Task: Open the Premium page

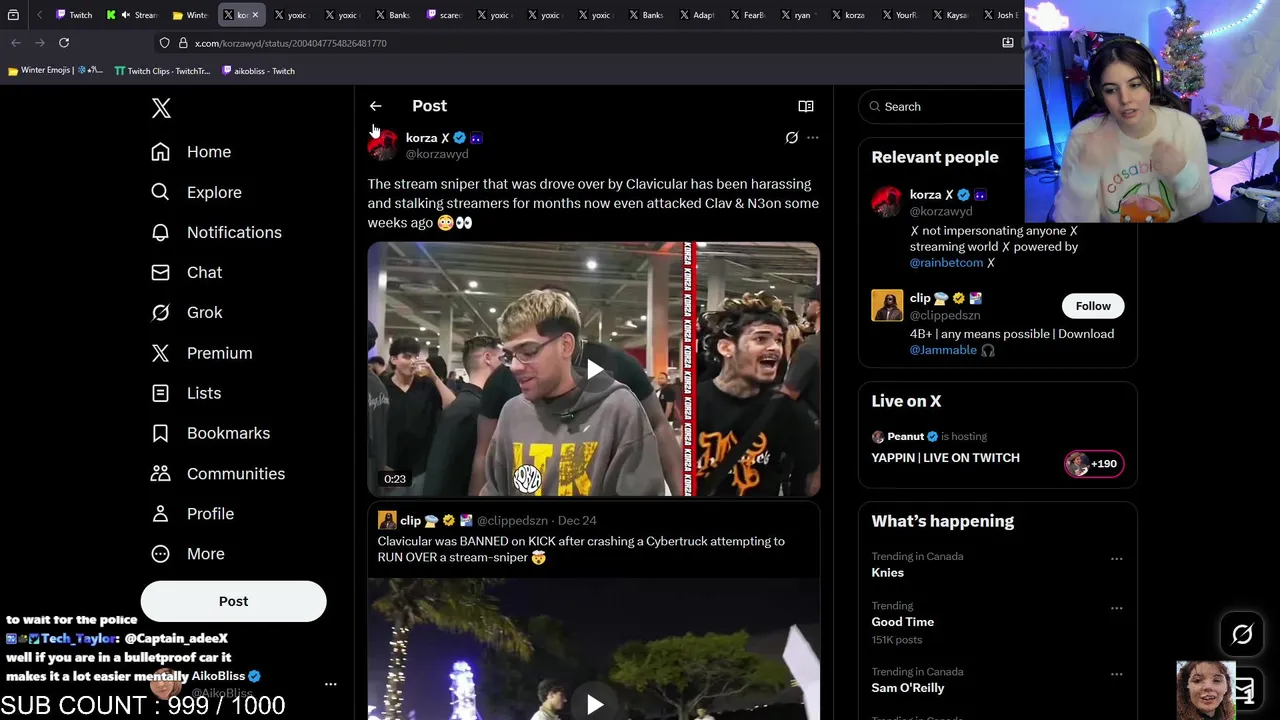Action: pyautogui.click(x=202, y=353)
